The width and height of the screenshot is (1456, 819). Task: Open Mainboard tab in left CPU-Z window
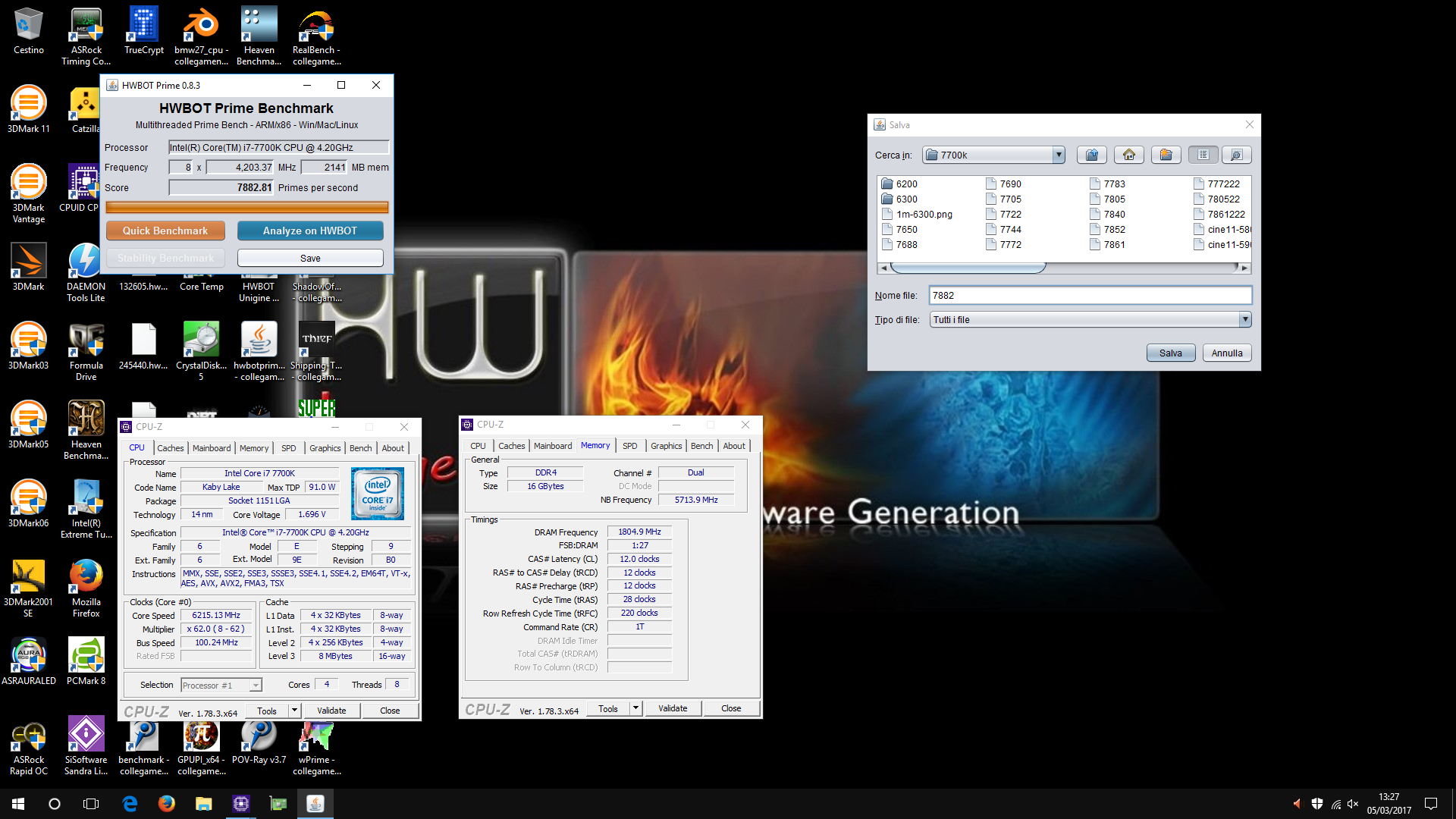212,448
